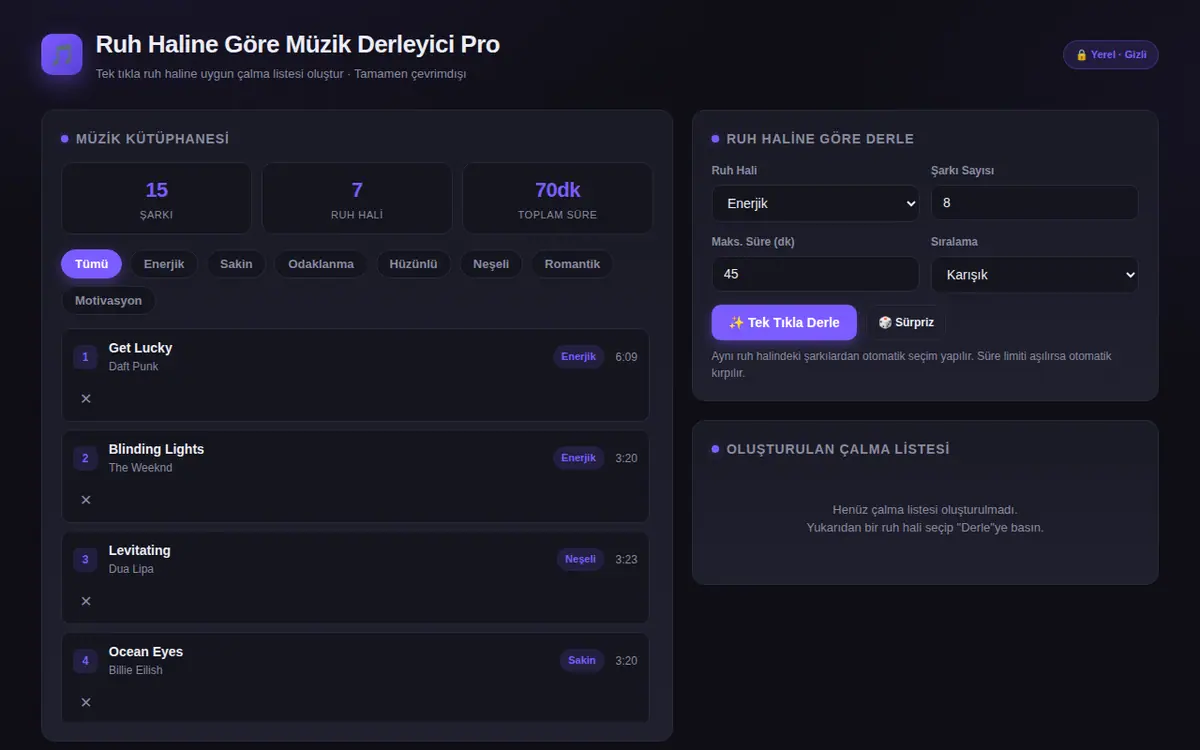
Task: Click the 70dk Toplam Süre stat card
Action: (557, 198)
